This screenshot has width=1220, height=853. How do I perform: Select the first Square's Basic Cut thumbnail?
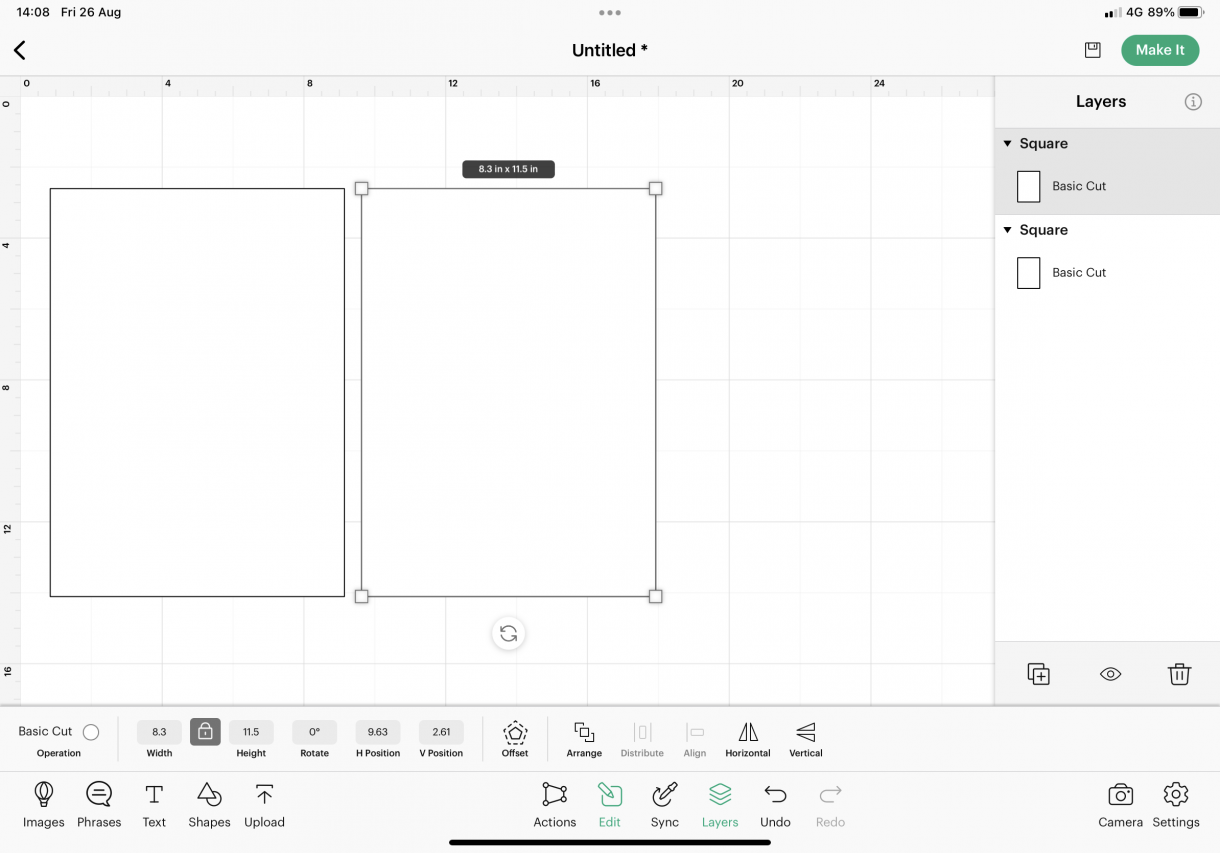click(x=1029, y=186)
